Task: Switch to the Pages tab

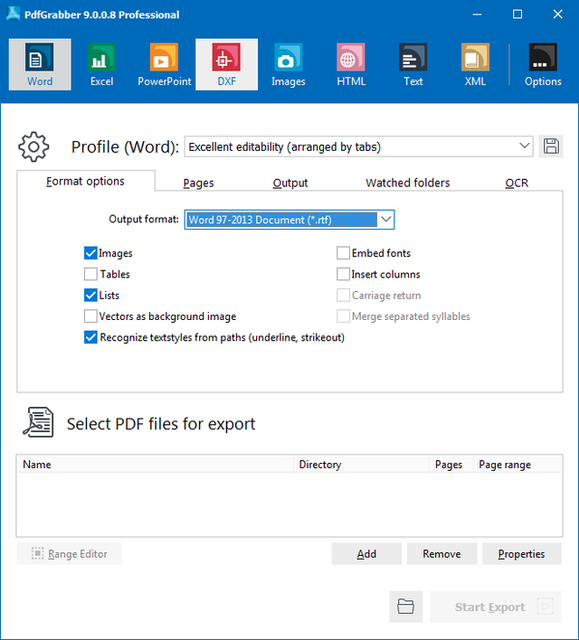Action: coord(198,183)
